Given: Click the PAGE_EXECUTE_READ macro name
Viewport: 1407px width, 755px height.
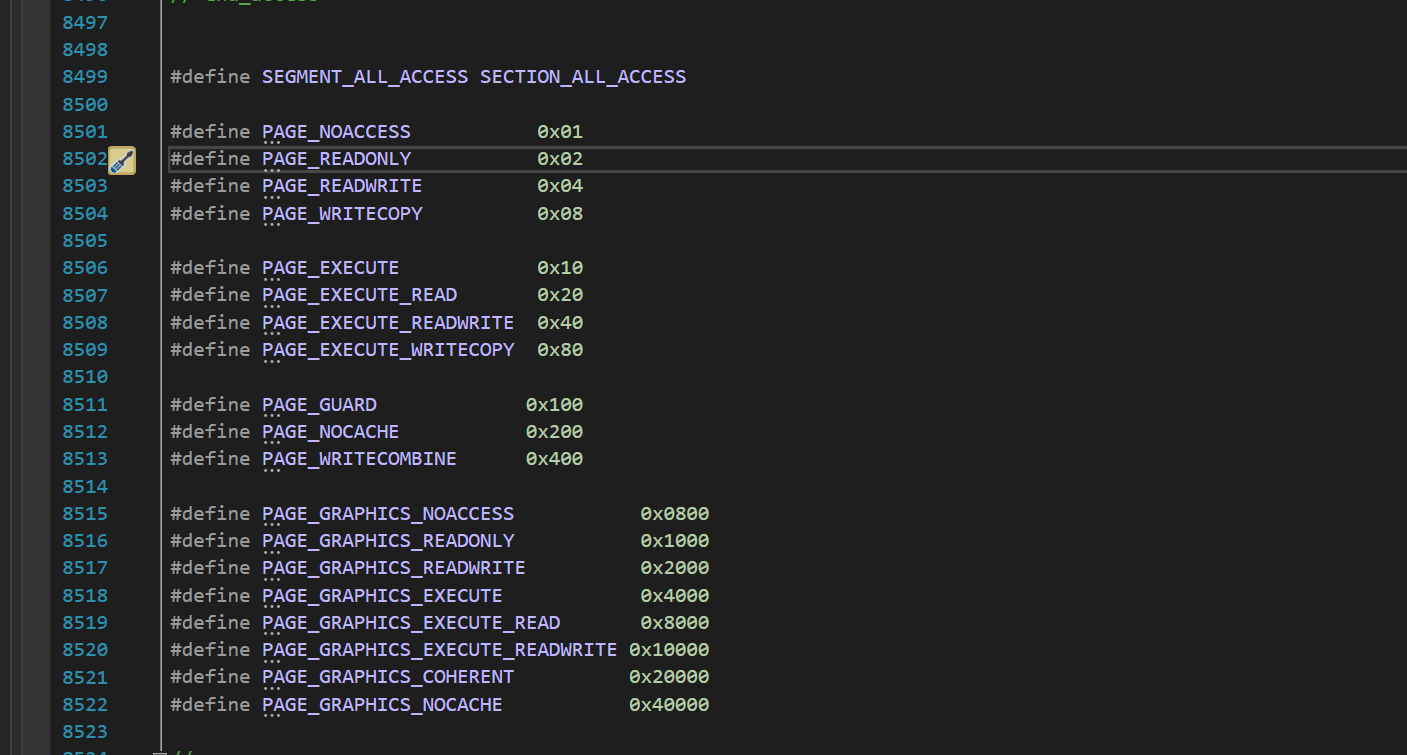Looking at the screenshot, I should 359,295.
